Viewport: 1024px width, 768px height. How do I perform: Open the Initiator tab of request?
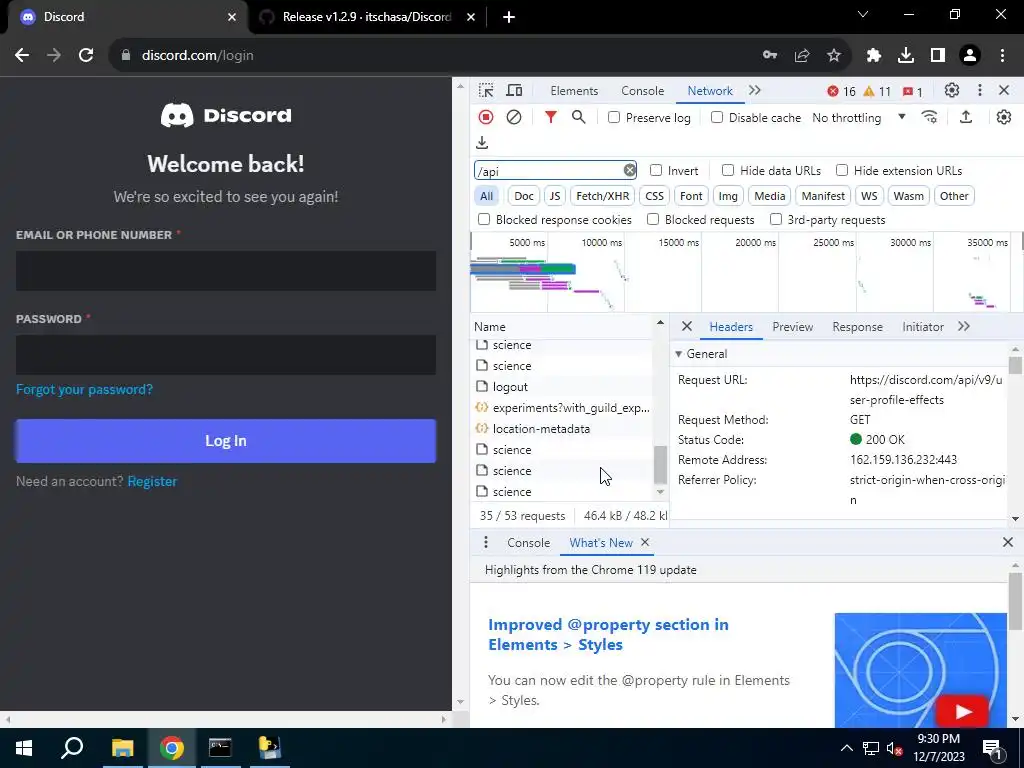(x=923, y=327)
